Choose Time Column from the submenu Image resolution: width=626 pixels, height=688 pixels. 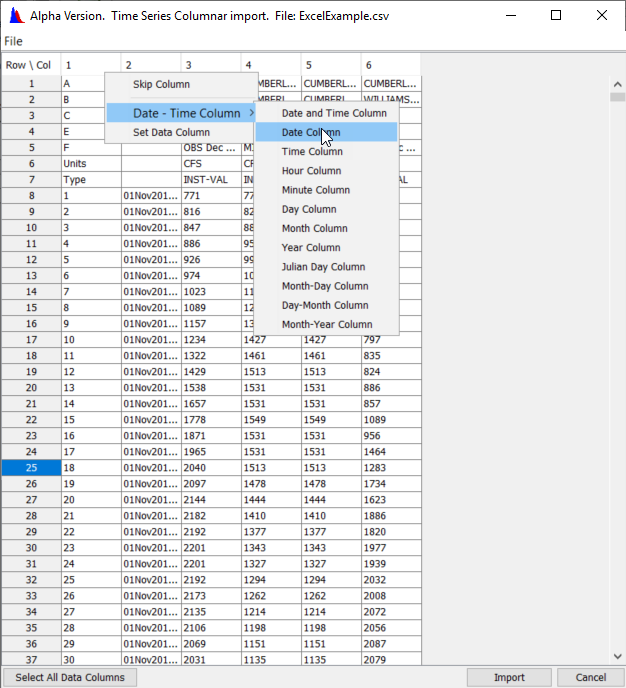tap(311, 152)
